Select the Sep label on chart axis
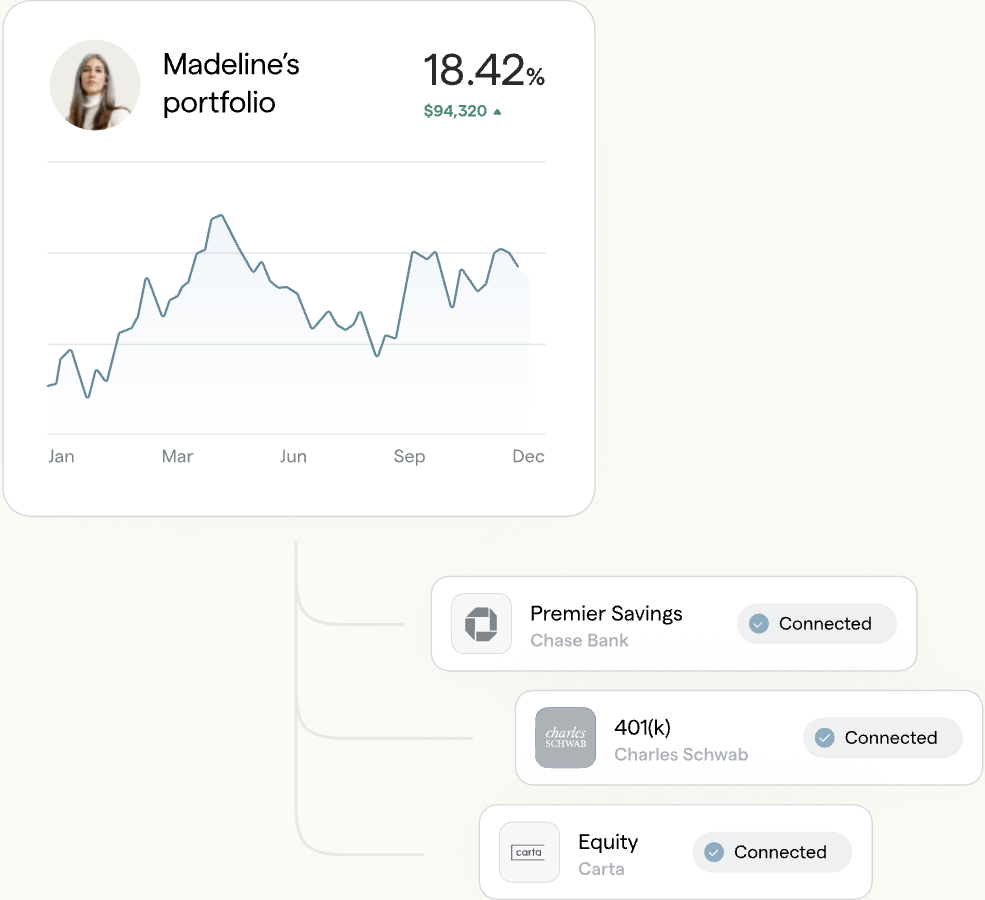This screenshot has height=900, width=985. click(409, 457)
